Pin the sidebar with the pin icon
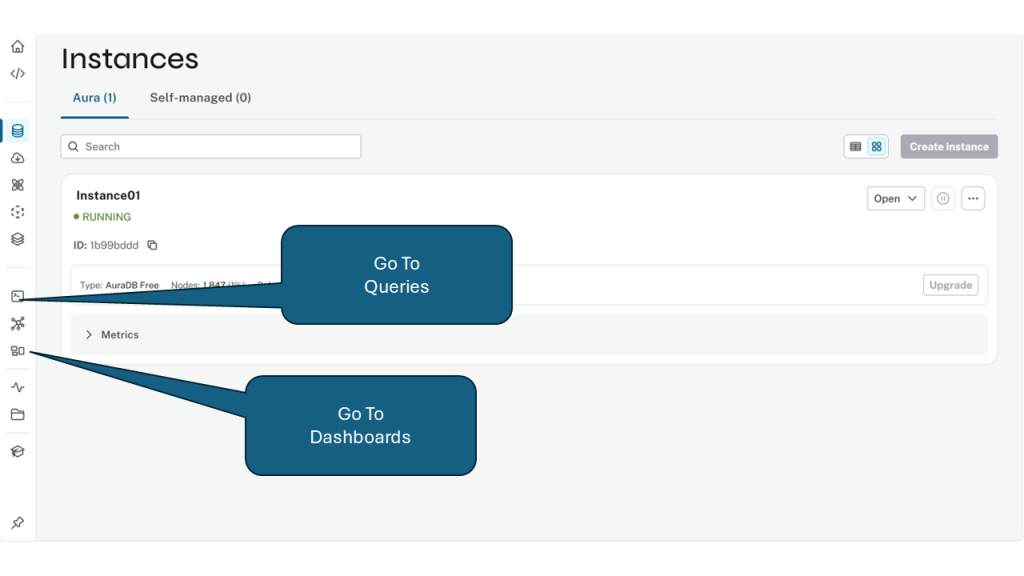Image resolution: width=1024 pixels, height=576 pixels. click(x=17, y=523)
